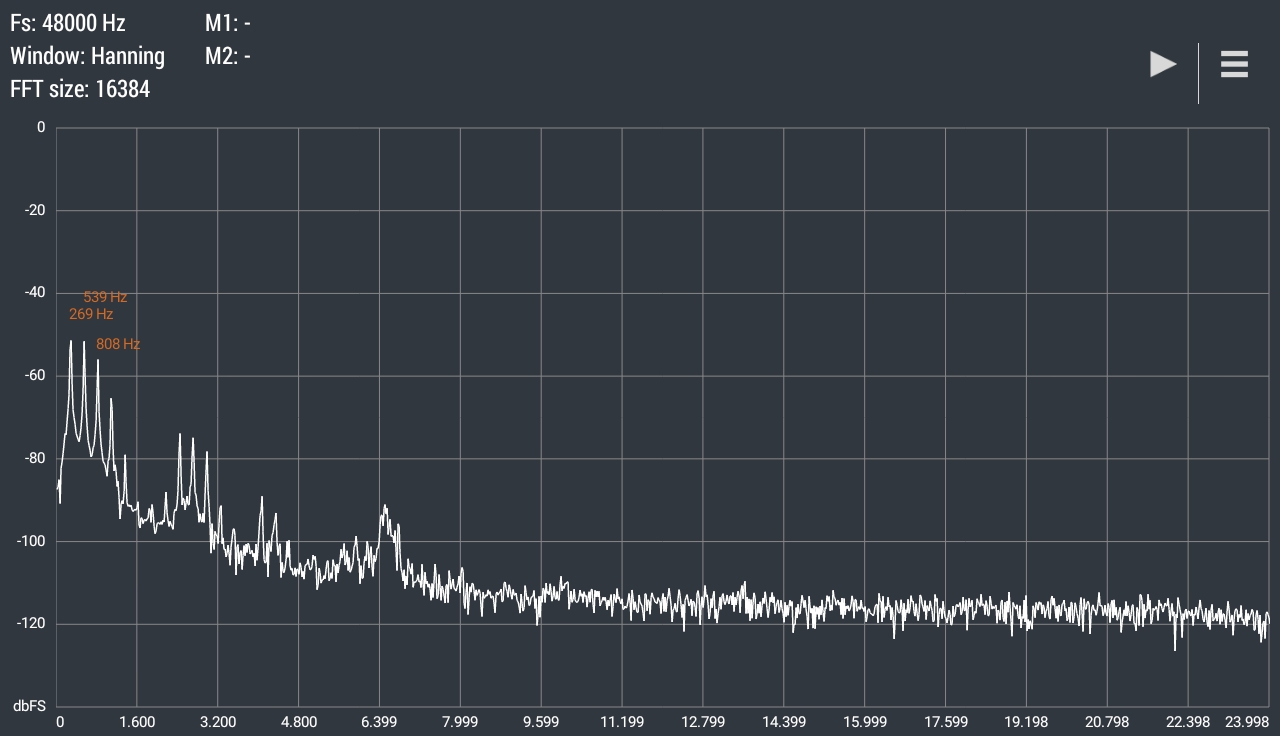Viewport: 1280px width, 736px height.
Task: Click the -120 level axis label
Action: (x=32, y=624)
